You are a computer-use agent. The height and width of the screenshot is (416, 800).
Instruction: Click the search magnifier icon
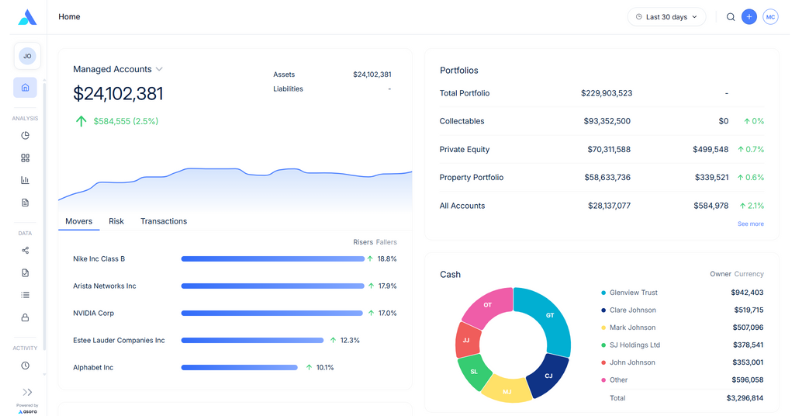coord(731,17)
